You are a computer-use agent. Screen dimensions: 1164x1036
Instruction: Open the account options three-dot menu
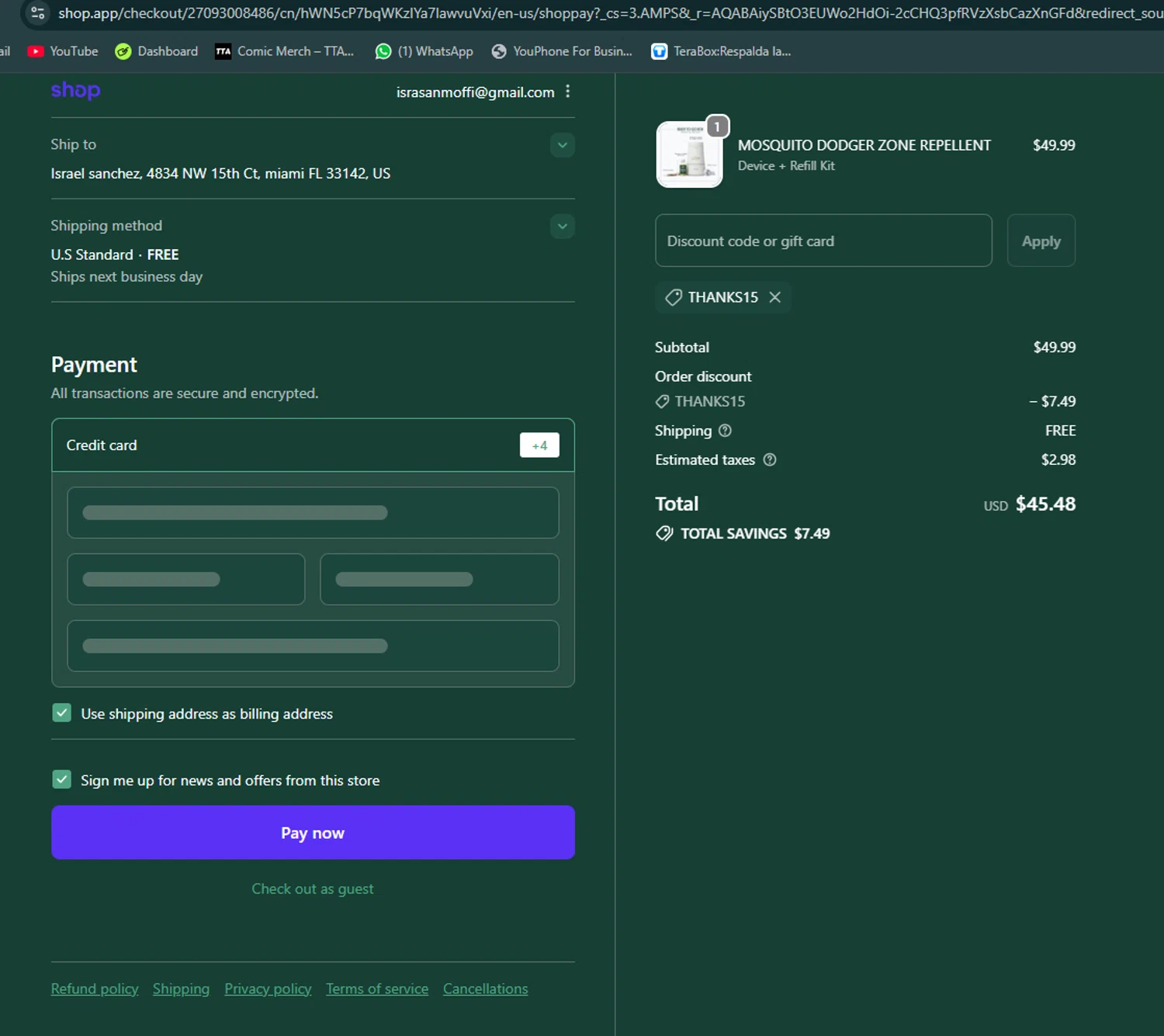pos(568,92)
